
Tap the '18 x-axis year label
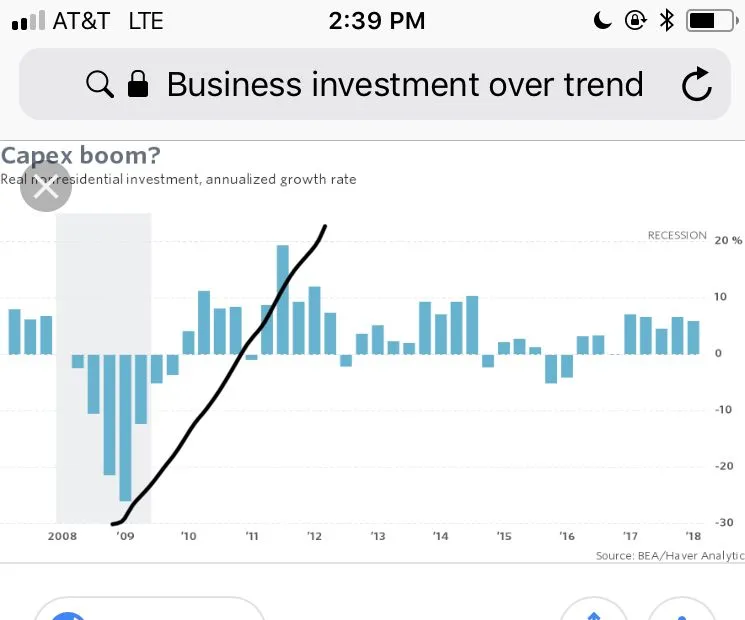pos(692,537)
